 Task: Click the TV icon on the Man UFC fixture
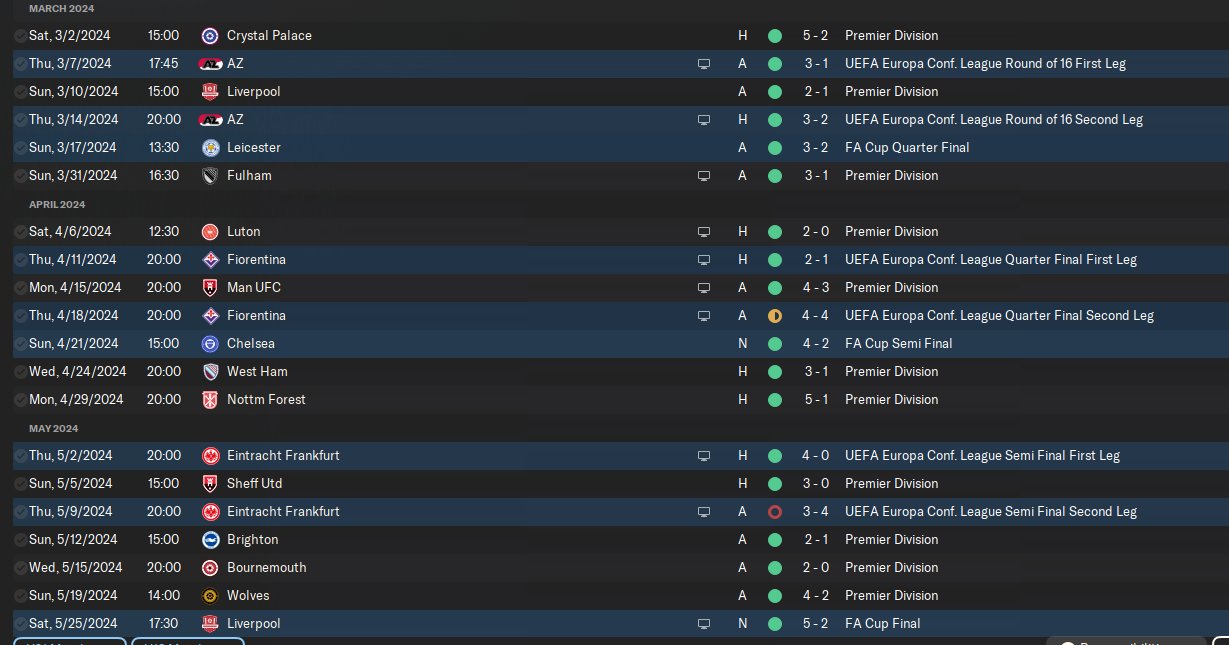coord(704,288)
